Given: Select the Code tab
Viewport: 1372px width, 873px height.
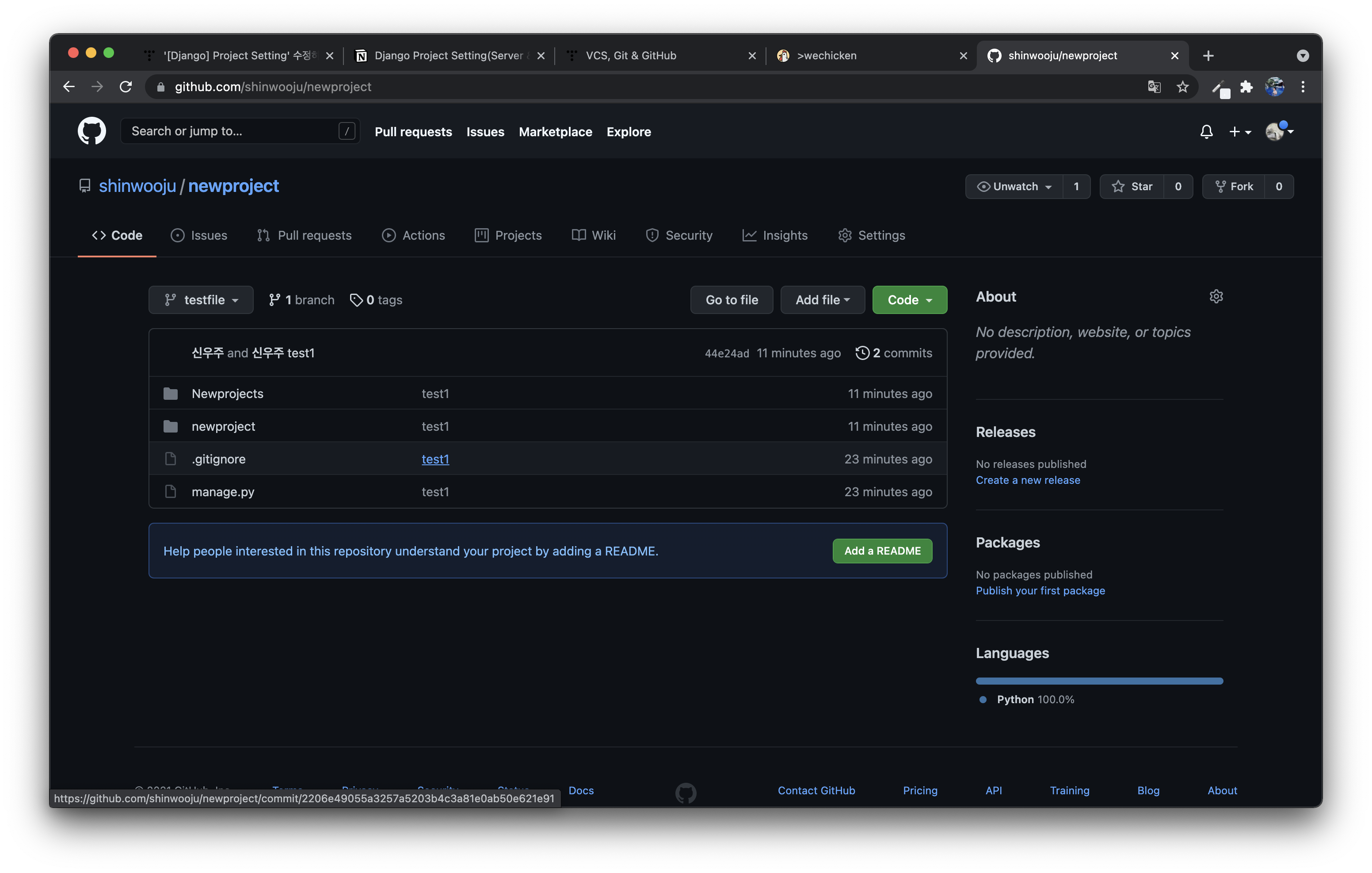Looking at the screenshot, I should 117,236.
